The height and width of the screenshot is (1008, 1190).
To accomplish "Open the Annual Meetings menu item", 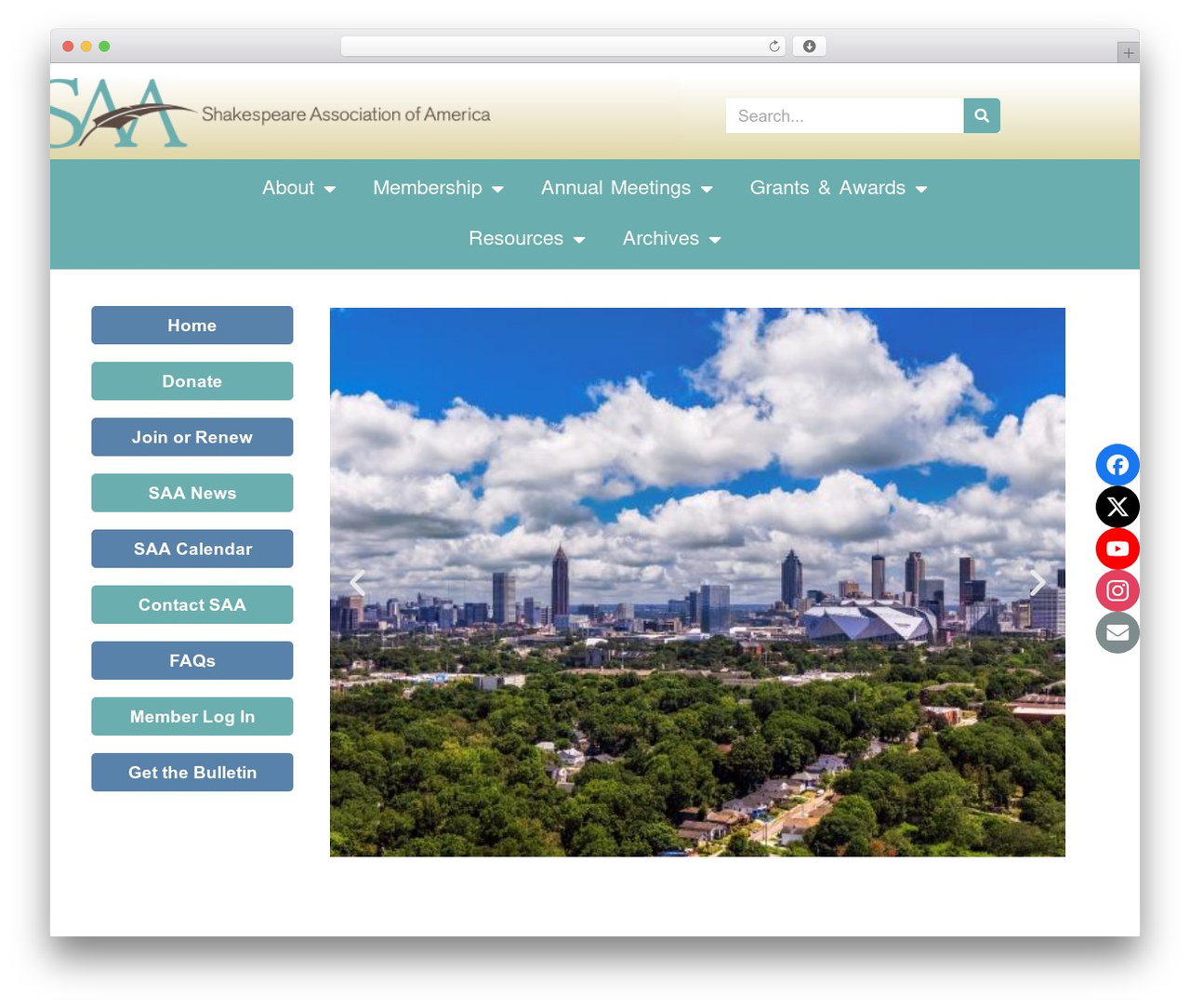I will pyautogui.click(x=616, y=188).
